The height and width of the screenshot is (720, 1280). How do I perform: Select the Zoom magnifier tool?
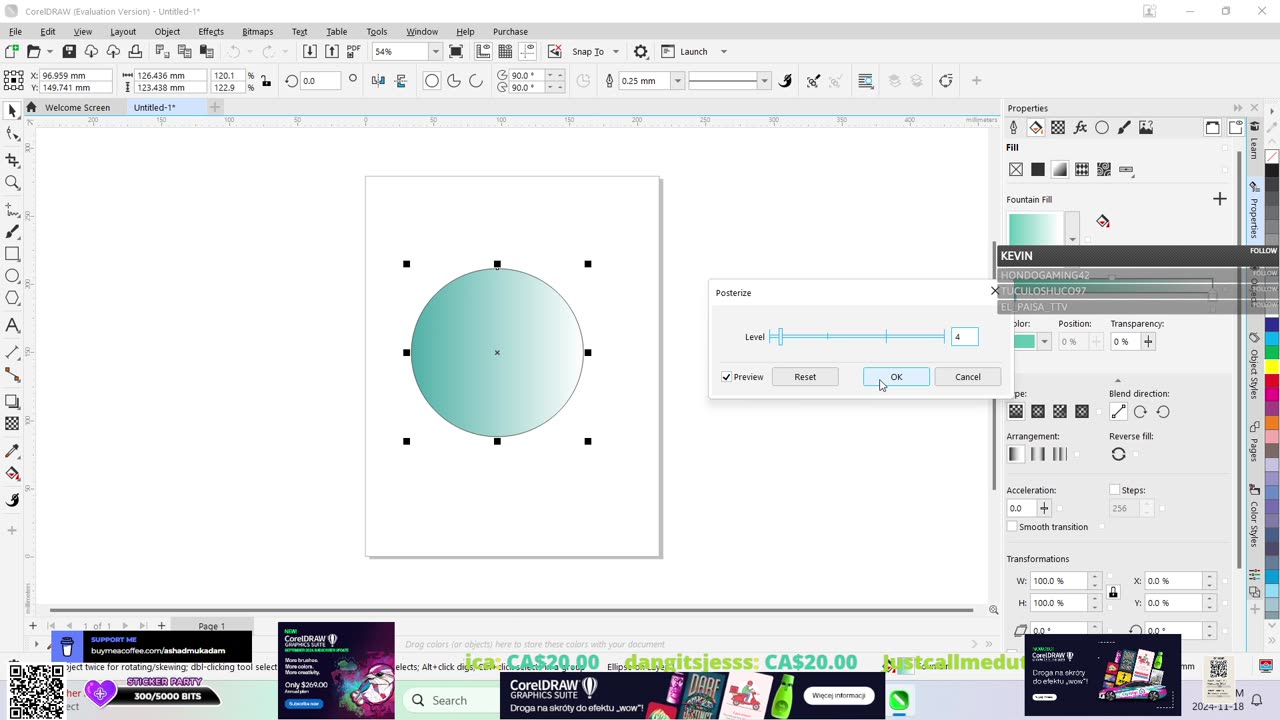[x=12, y=183]
